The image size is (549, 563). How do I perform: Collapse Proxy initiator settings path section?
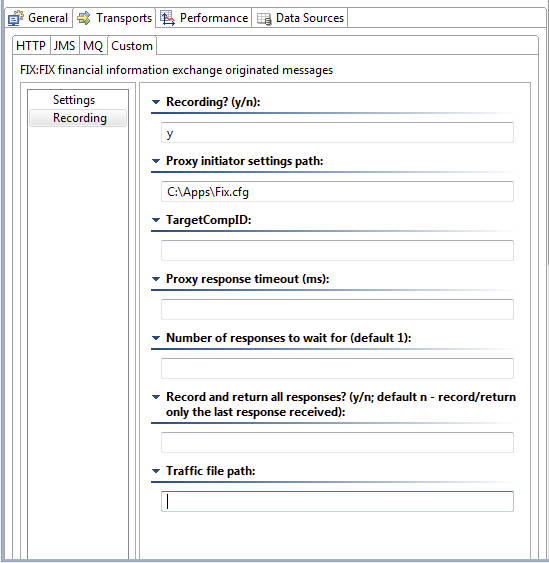(x=156, y=161)
